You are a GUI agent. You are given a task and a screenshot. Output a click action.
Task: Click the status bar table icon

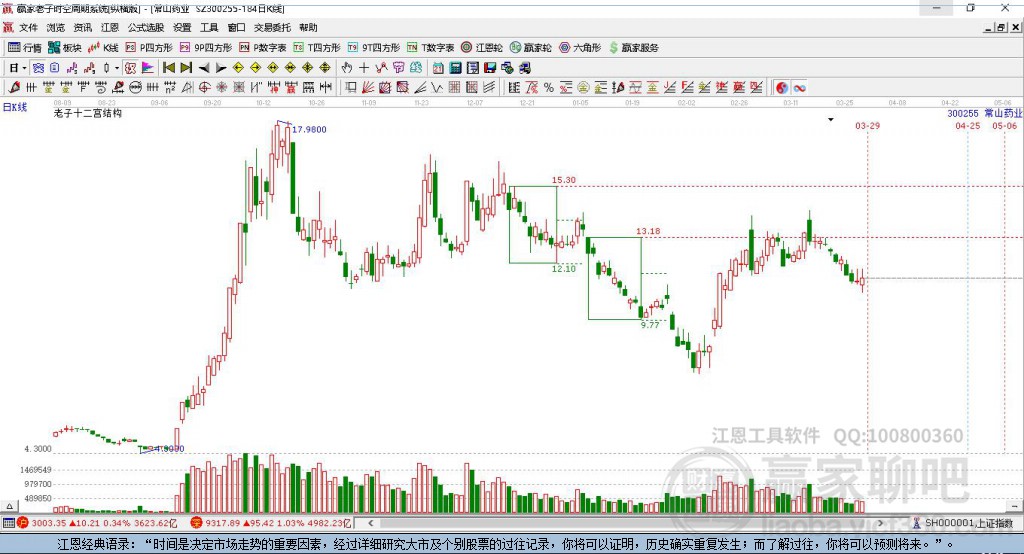(8, 523)
